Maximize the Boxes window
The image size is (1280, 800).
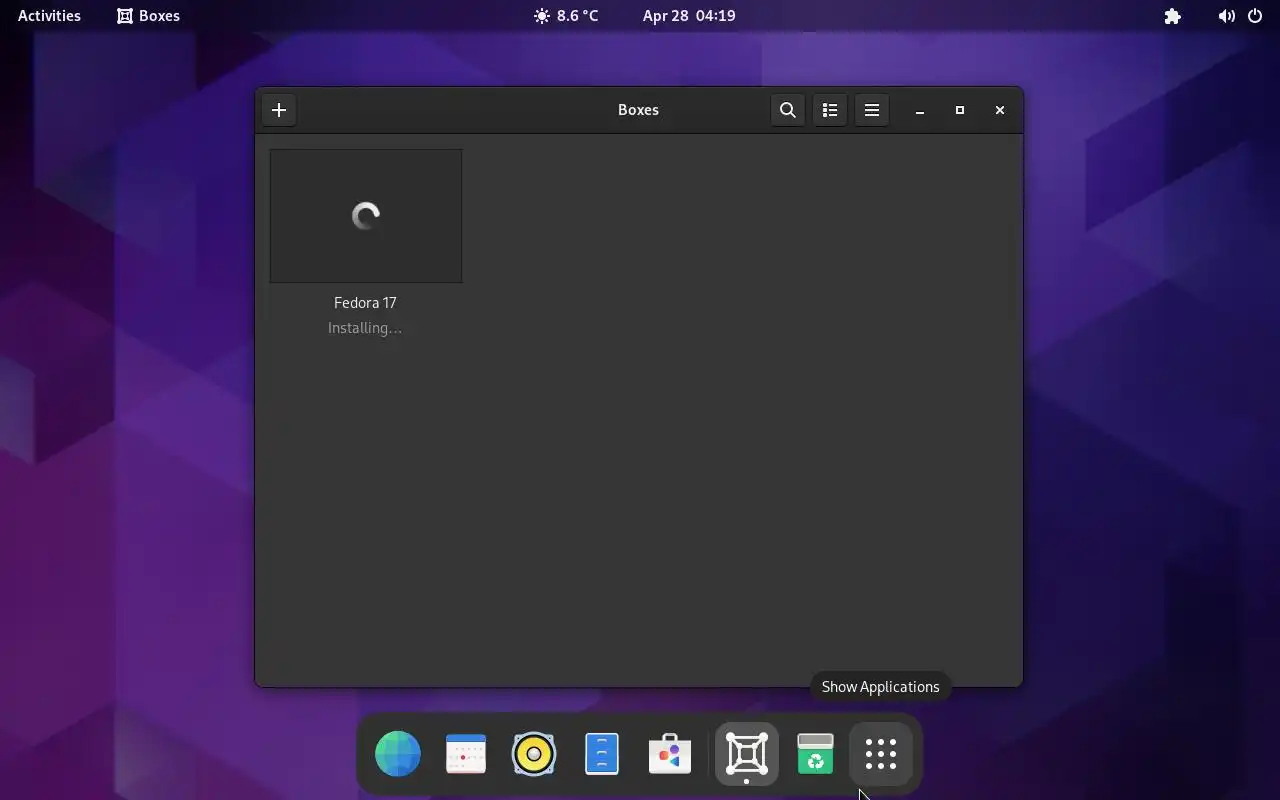[x=959, y=110]
